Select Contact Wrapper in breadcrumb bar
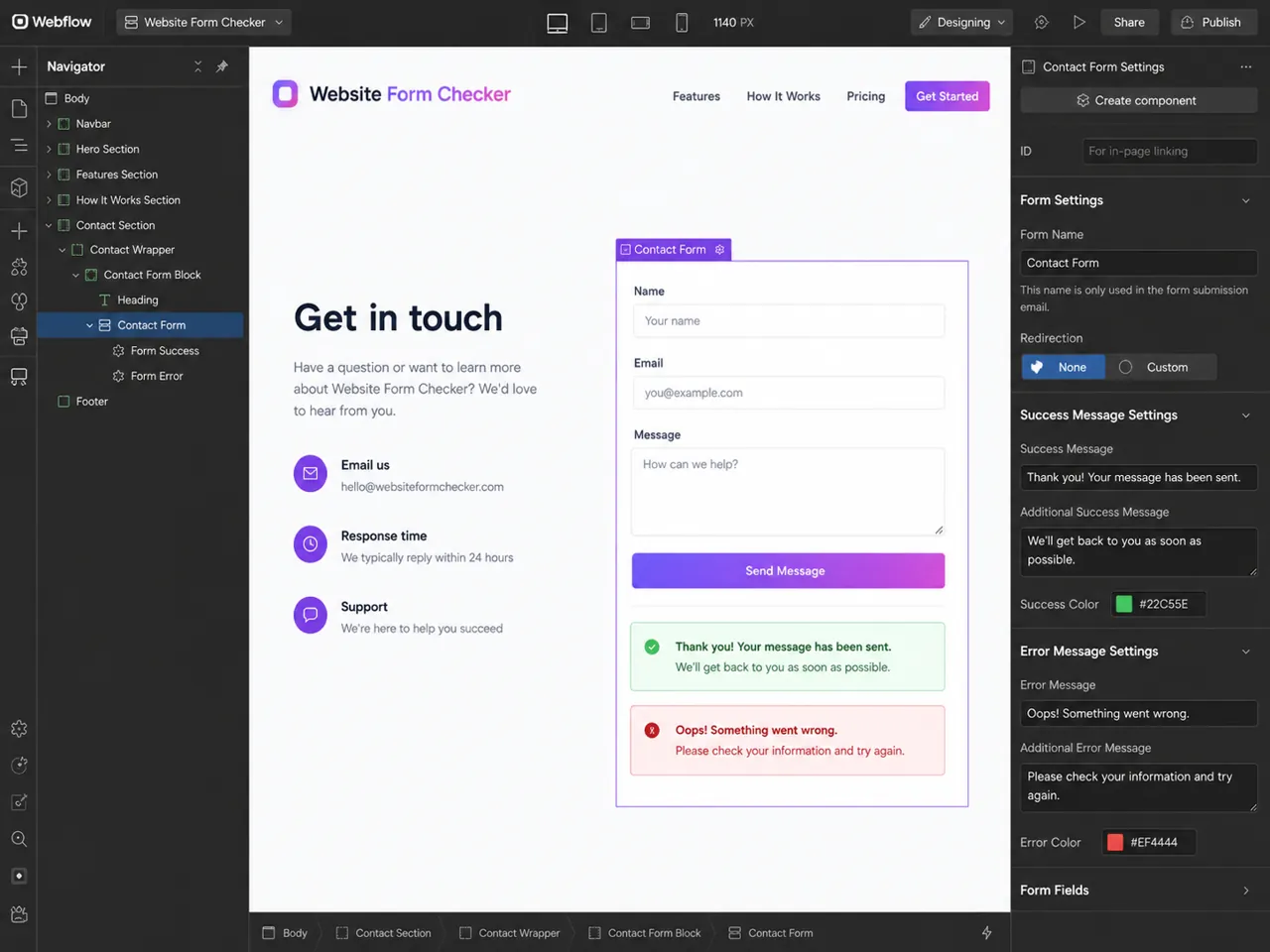 click(x=509, y=933)
